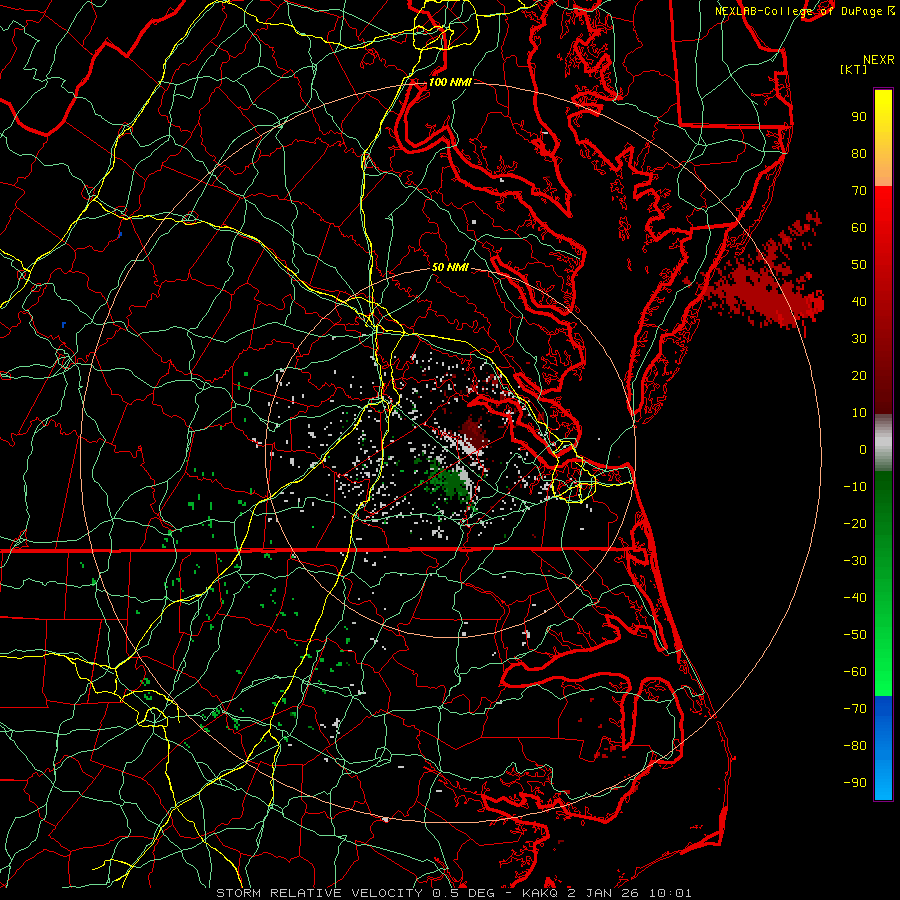The width and height of the screenshot is (900, 900).
Task: Click the 90 value on the velocity scale
Action: pyautogui.click(x=859, y=117)
